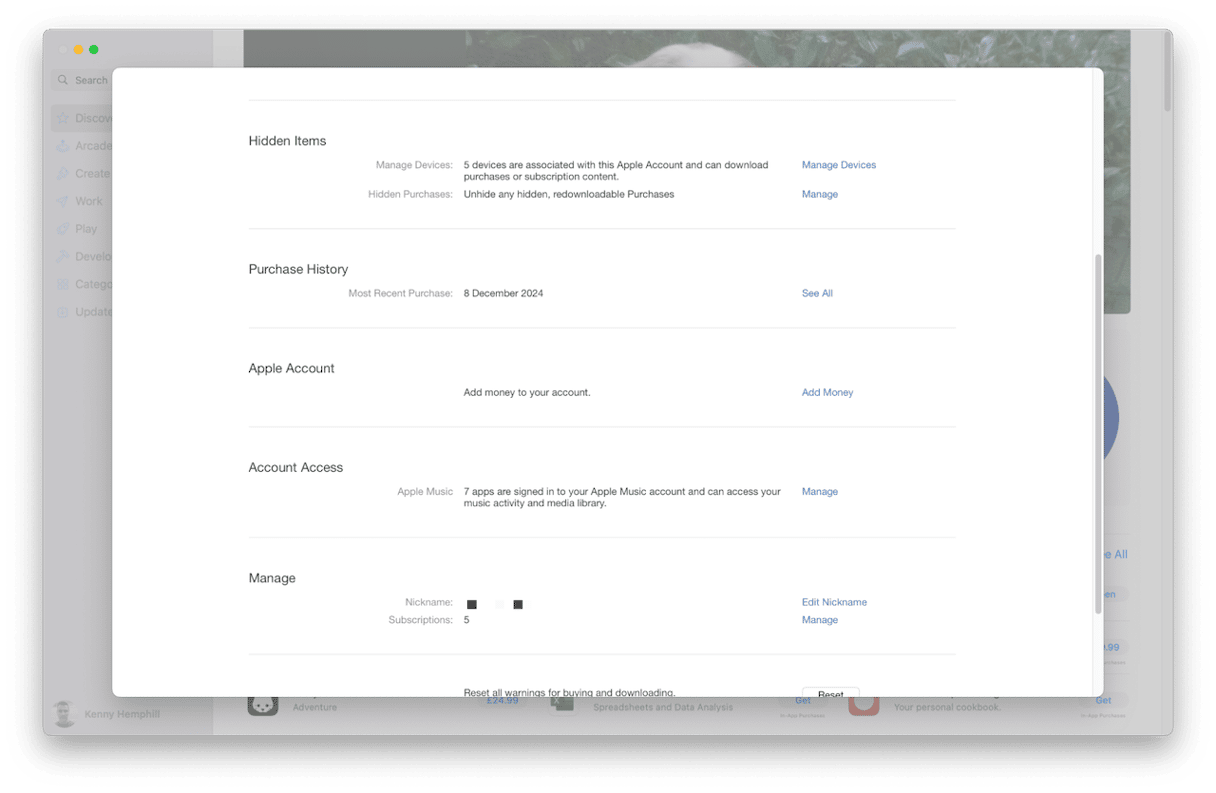Open the Manage Devices link

point(838,165)
